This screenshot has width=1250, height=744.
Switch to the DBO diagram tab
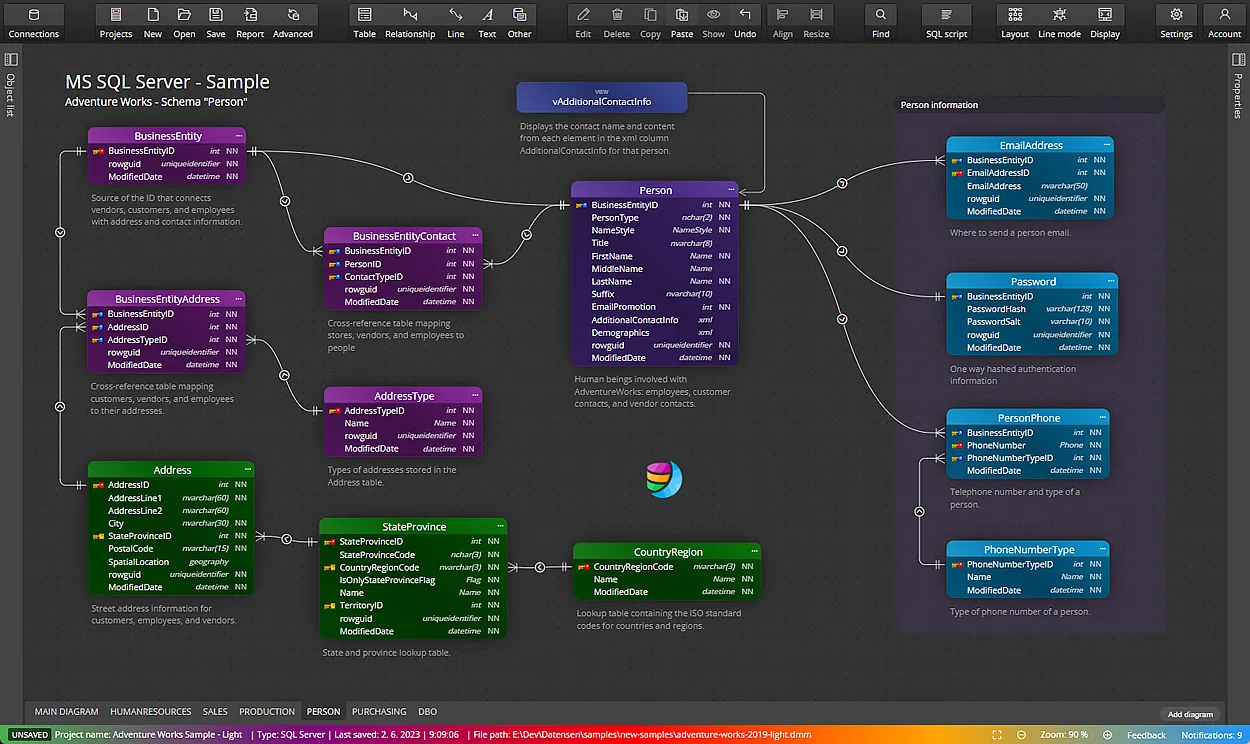pyautogui.click(x=427, y=712)
